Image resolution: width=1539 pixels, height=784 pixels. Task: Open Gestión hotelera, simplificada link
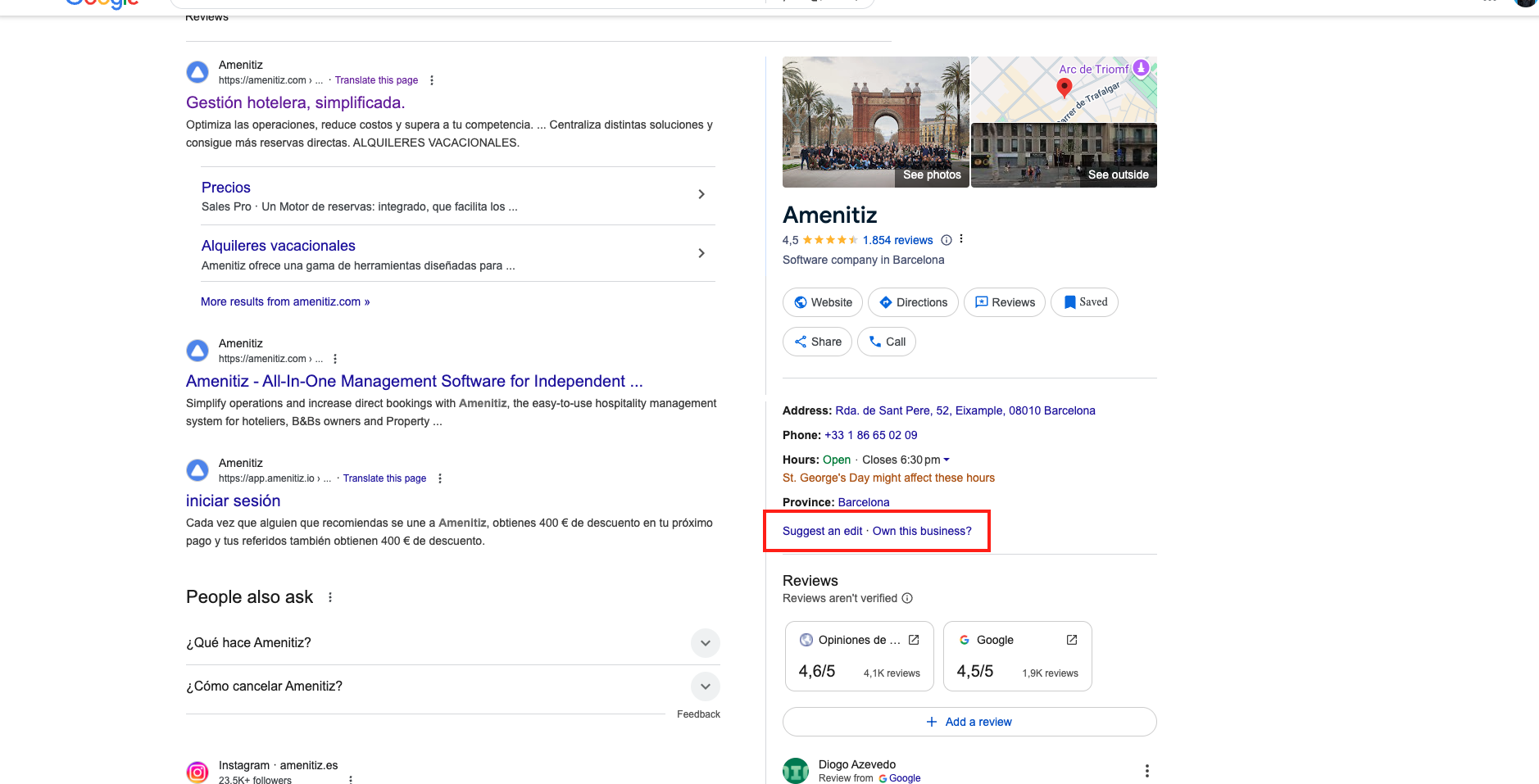tap(295, 102)
